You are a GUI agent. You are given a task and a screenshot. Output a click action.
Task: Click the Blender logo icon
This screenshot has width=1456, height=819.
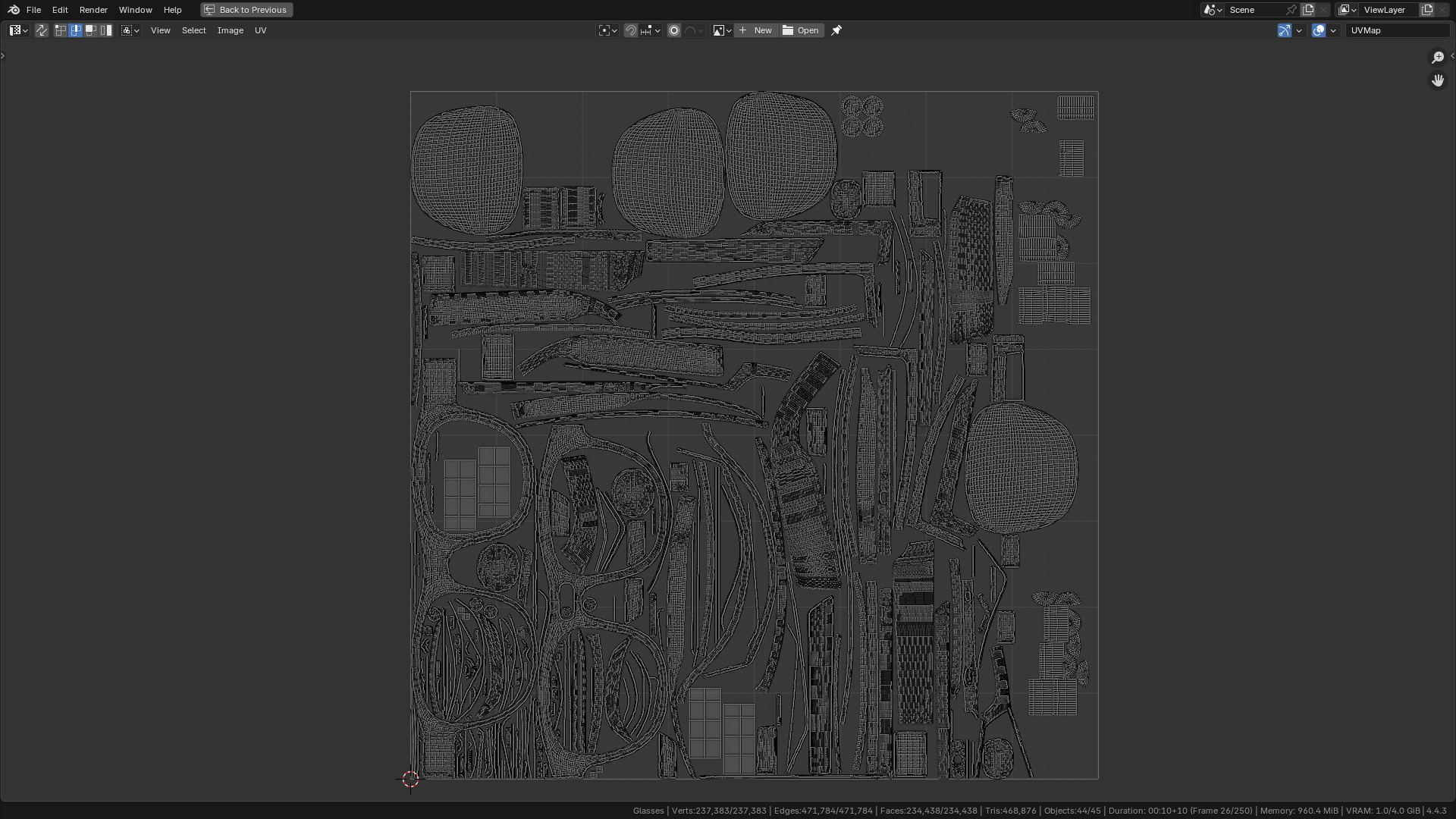14,10
